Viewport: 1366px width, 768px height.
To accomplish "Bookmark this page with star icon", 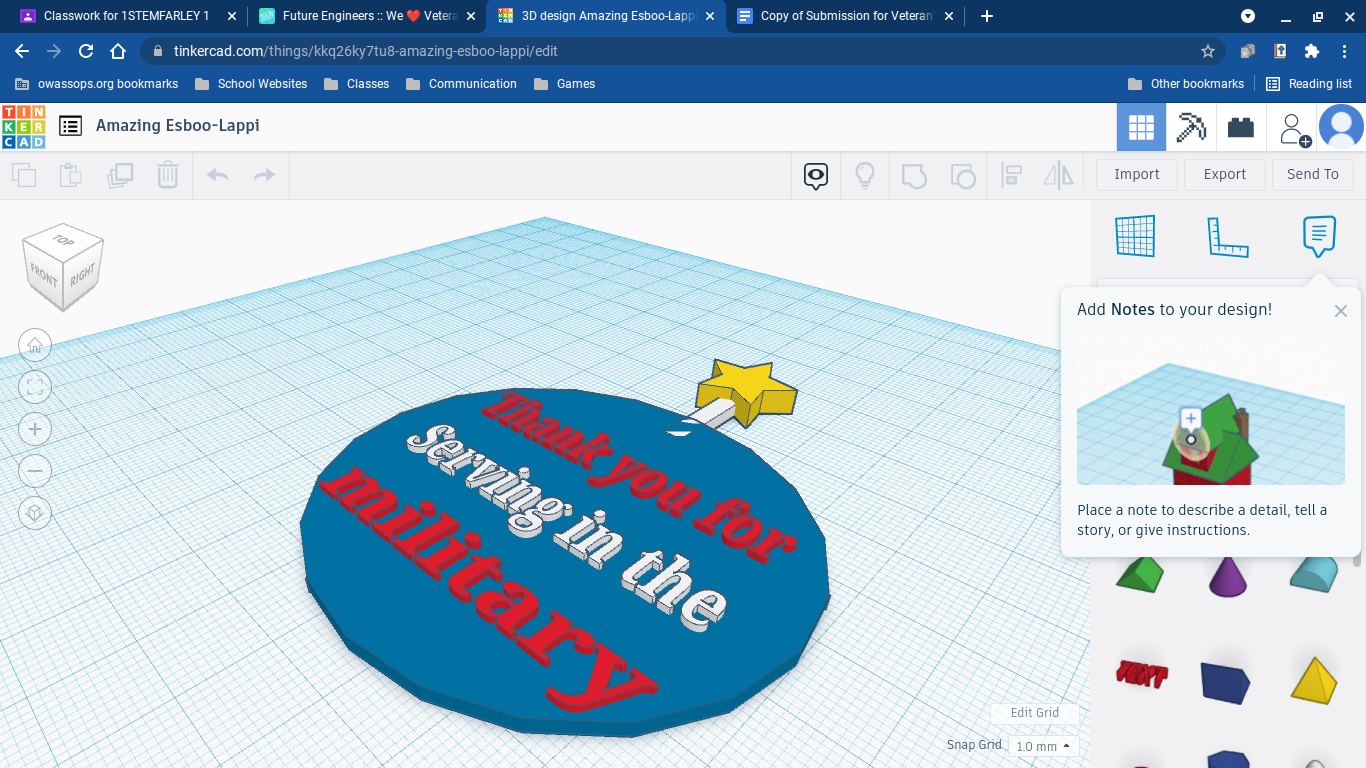I will pyautogui.click(x=1208, y=51).
